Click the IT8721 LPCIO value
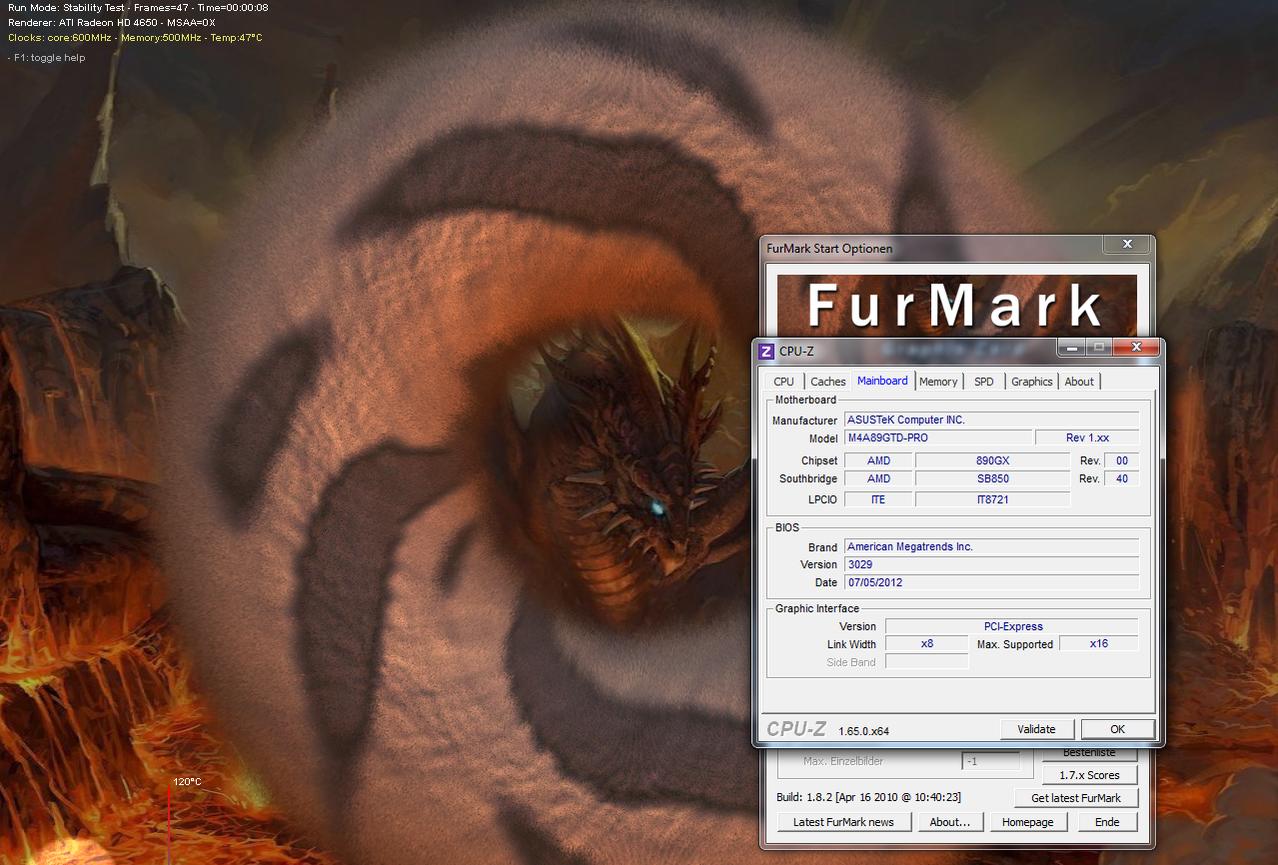This screenshot has height=865, width=1278. (993, 499)
